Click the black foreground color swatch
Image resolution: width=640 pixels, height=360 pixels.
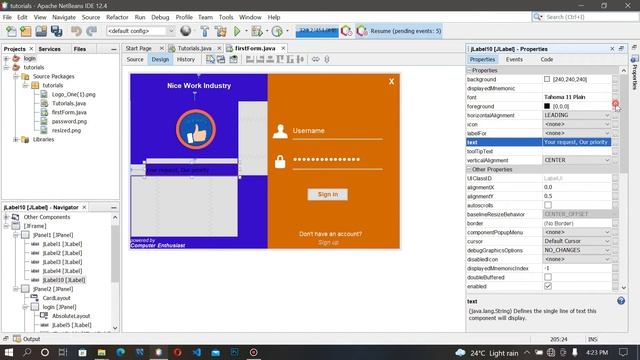tap(547, 106)
